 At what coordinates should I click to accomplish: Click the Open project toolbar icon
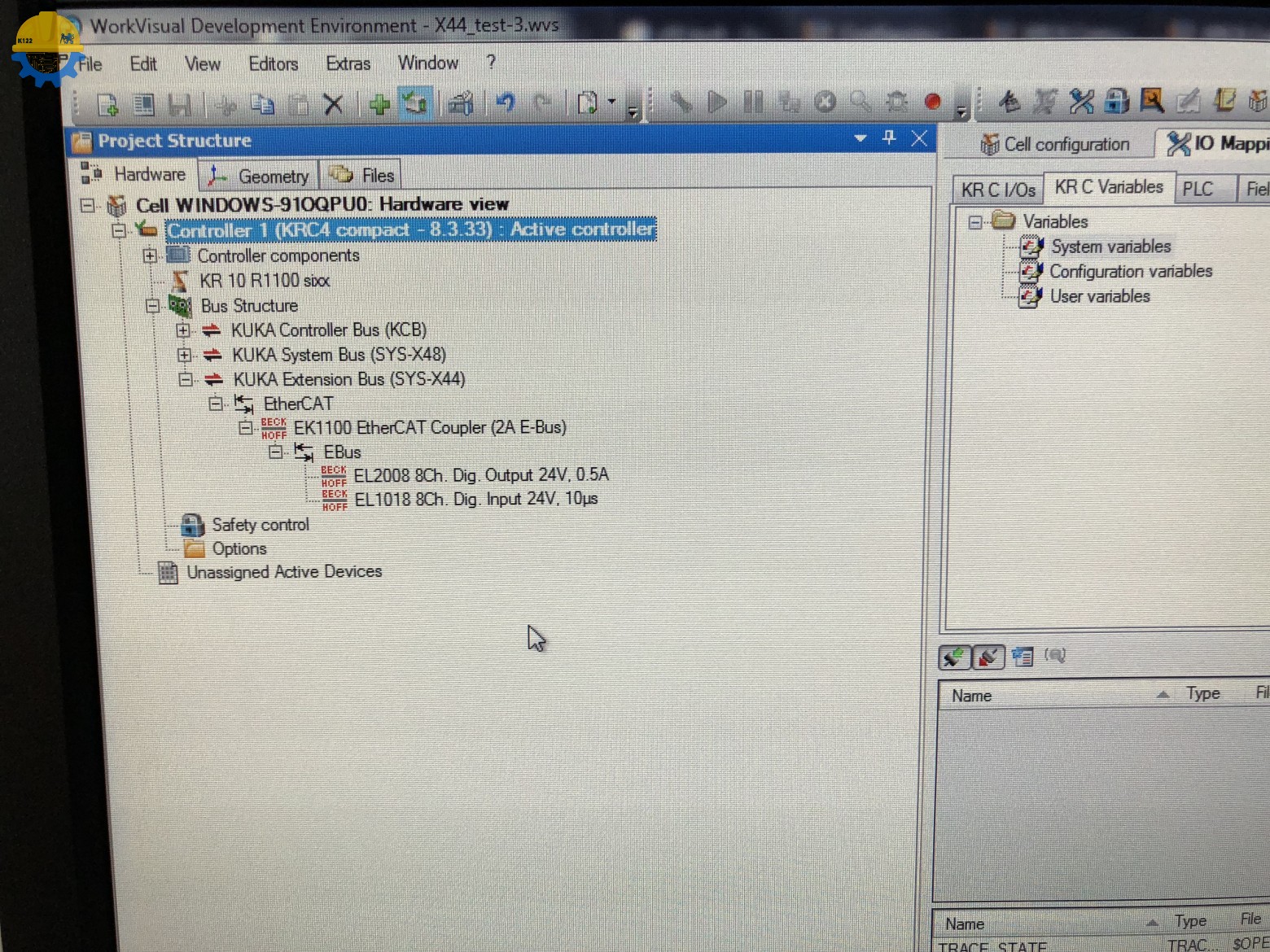click(x=144, y=104)
